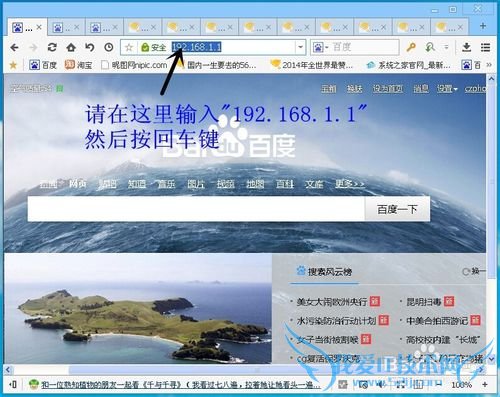Viewport: 500px width, 397px height.
Task: Click the Baidu main search input box
Action: pos(196,209)
